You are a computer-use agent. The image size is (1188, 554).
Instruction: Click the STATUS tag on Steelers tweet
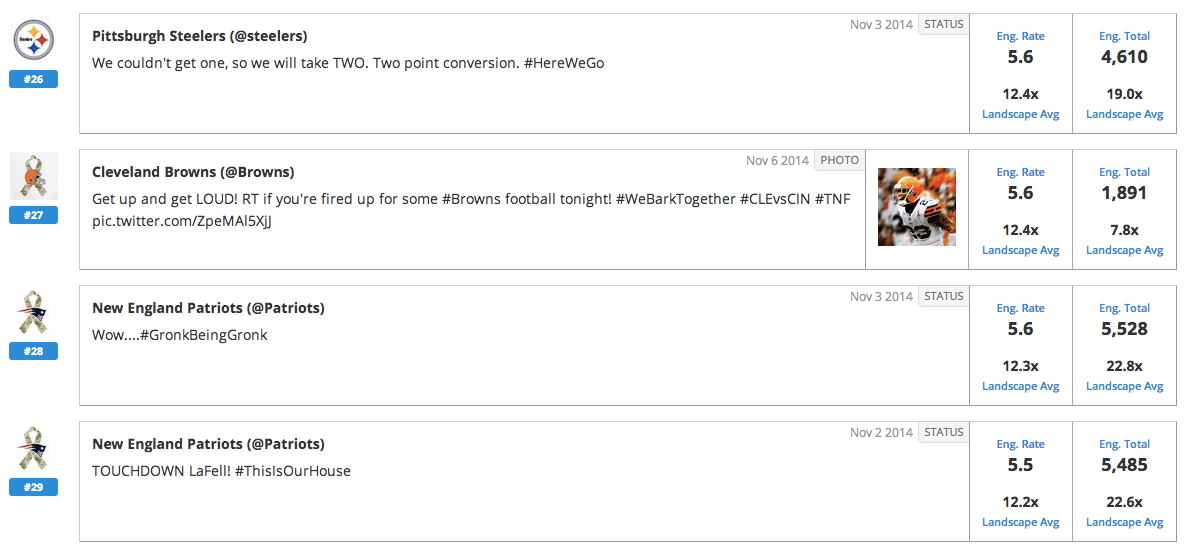pyautogui.click(x=943, y=24)
